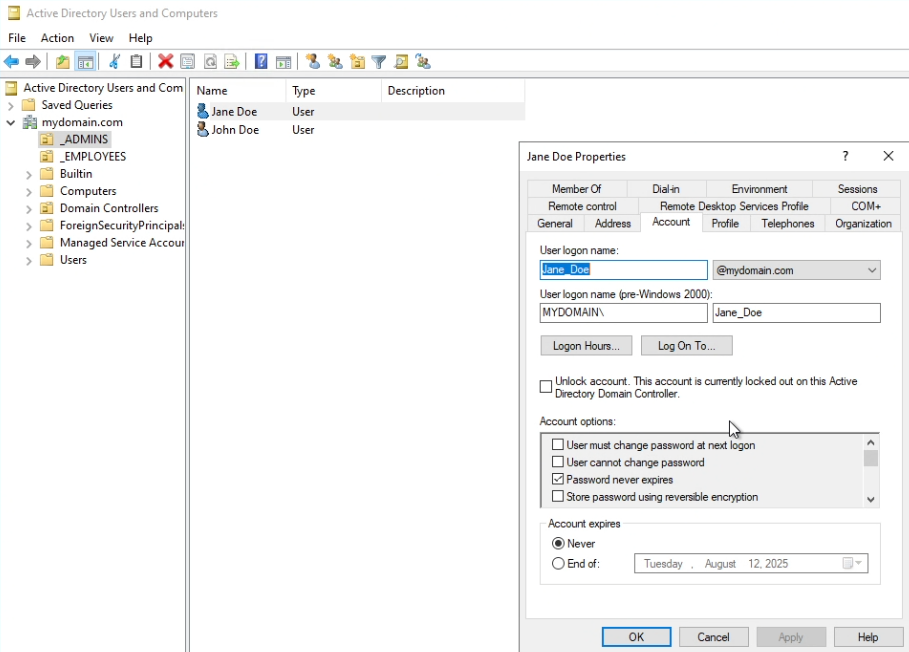Expand the Builtin tree node
Screen dimensions: 909x652
tap(28, 174)
